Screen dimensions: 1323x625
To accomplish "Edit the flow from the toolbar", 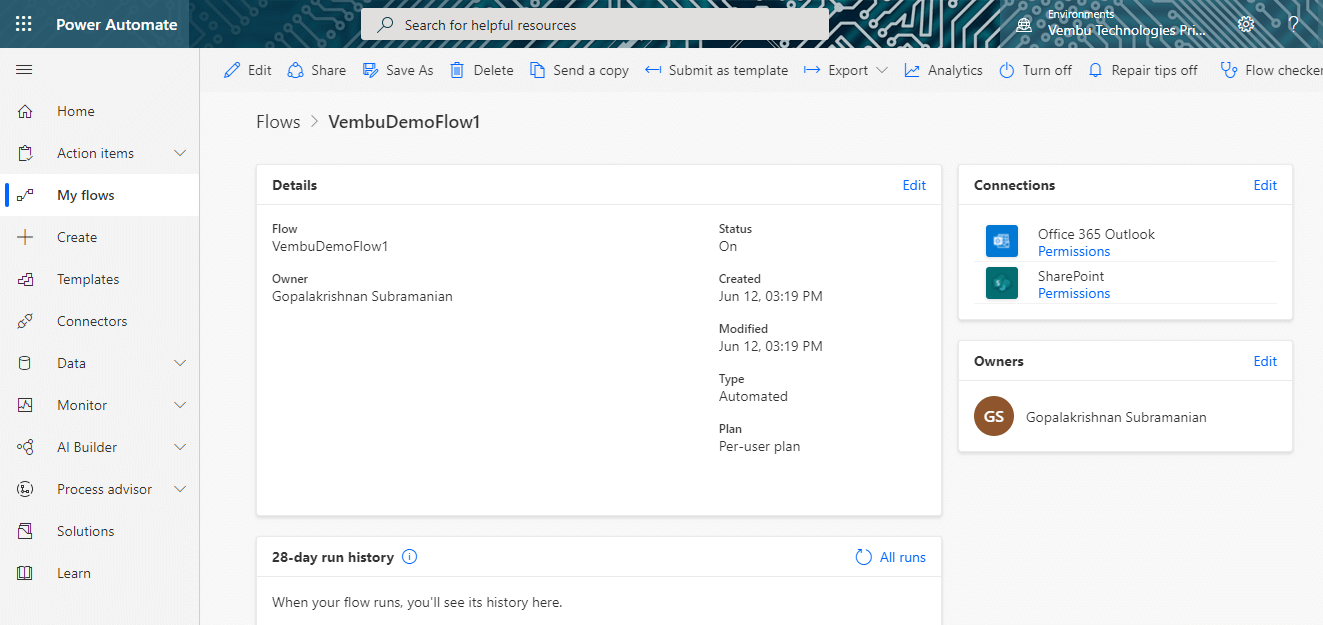I will [x=248, y=70].
